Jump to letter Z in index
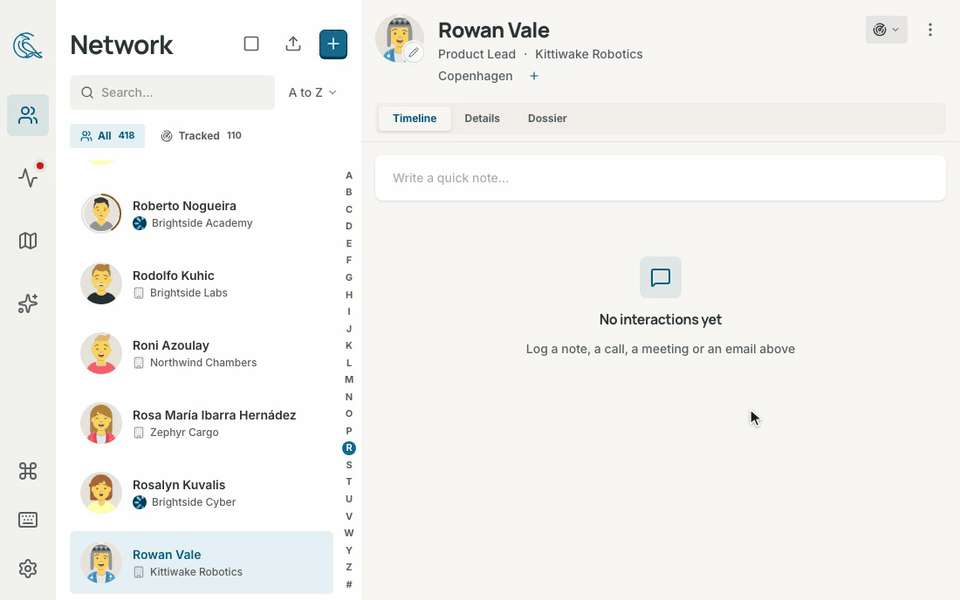960x600 pixels. (x=349, y=568)
